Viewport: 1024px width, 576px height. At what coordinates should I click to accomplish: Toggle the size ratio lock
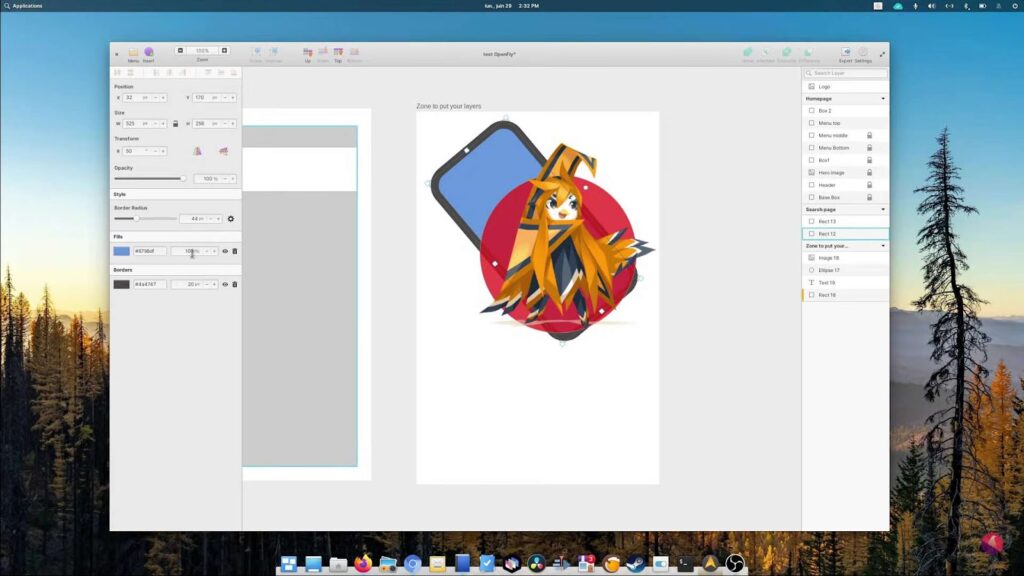pyautogui.click(x=176, y=123)
